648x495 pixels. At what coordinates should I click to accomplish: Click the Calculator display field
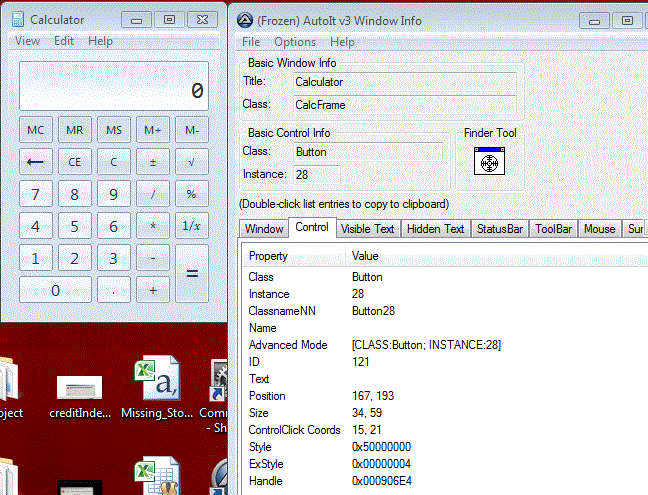(x=114, y=86)
